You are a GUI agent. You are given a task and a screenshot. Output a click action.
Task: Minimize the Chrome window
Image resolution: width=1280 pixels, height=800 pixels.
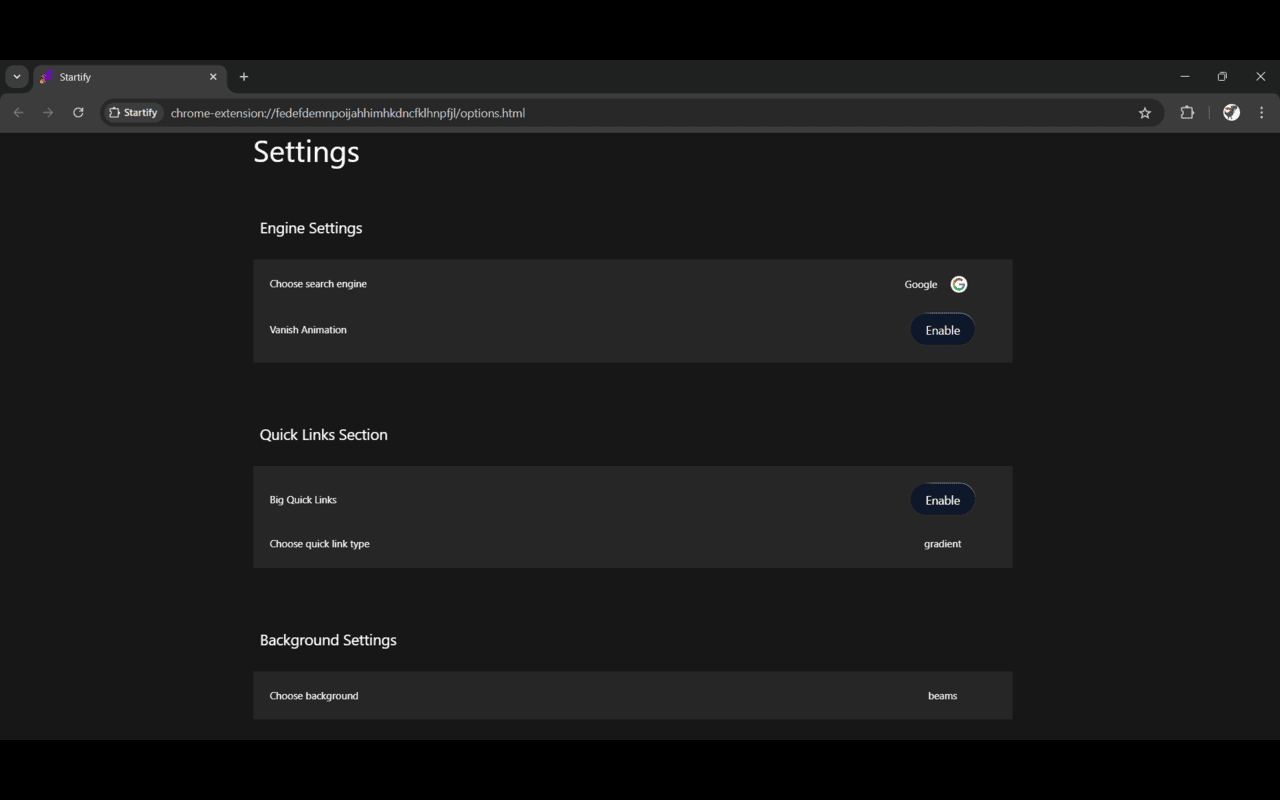pos(1185,77)
